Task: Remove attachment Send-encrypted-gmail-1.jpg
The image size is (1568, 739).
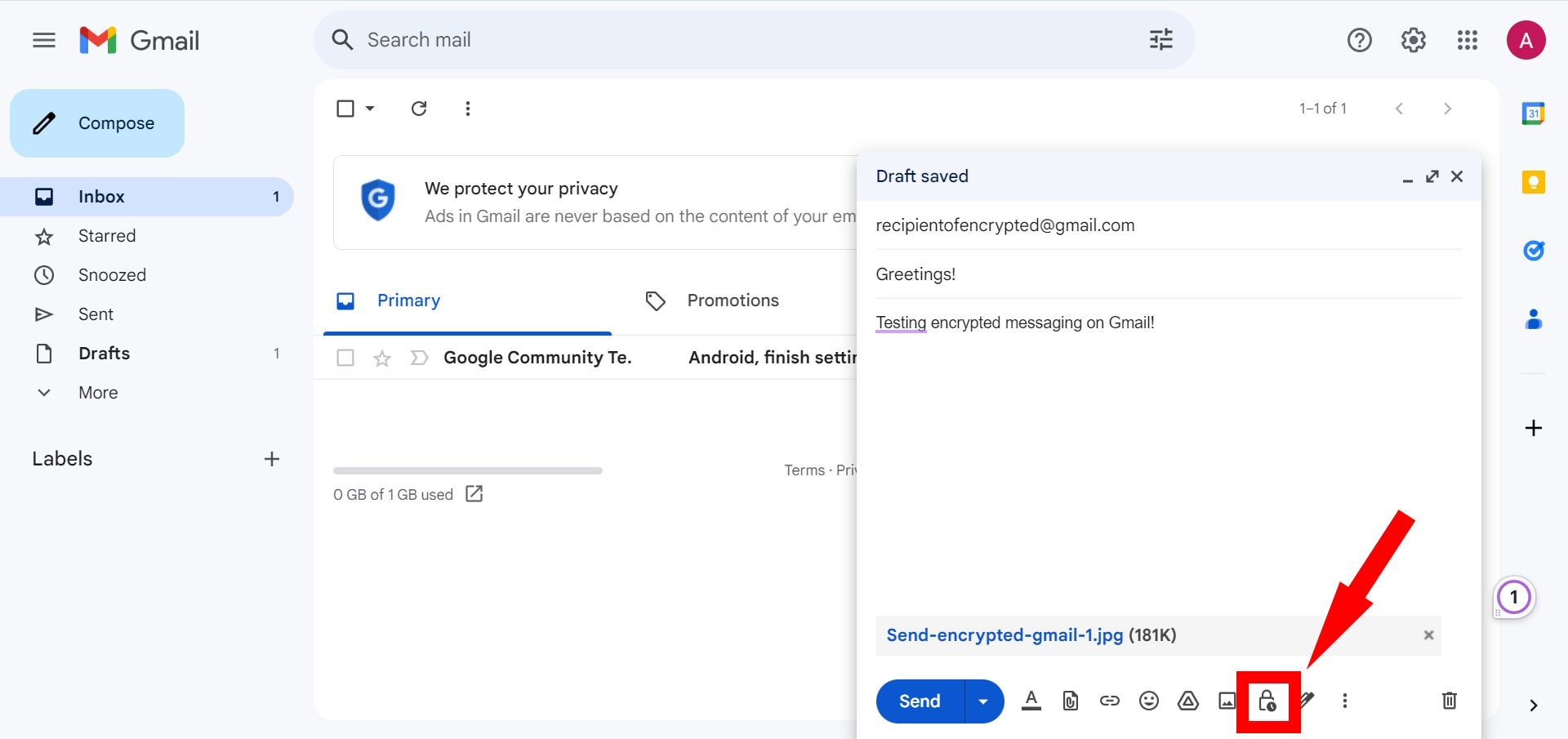Action: point(1428,635)
